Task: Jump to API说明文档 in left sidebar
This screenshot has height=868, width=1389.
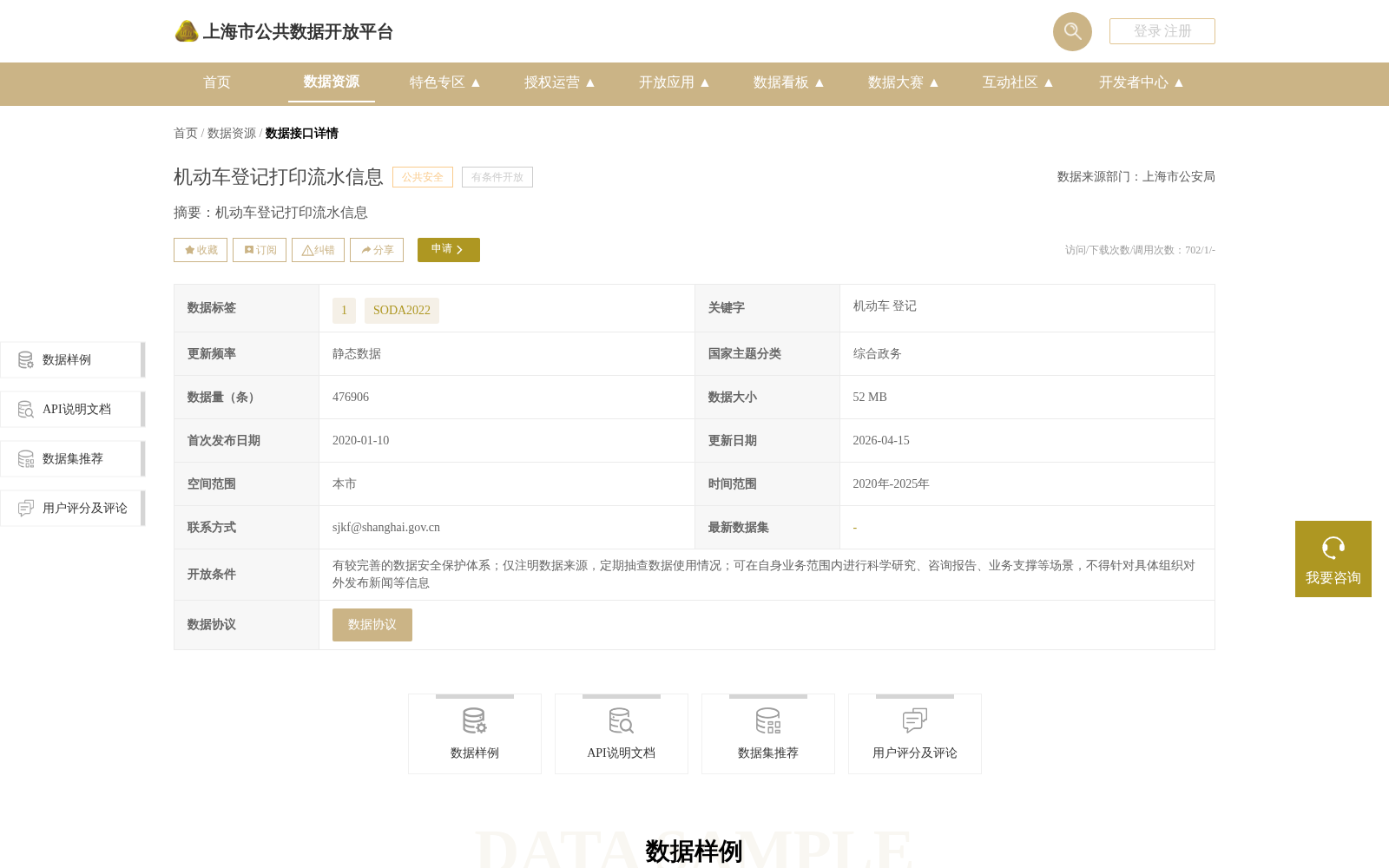Action: coord(73,410)
